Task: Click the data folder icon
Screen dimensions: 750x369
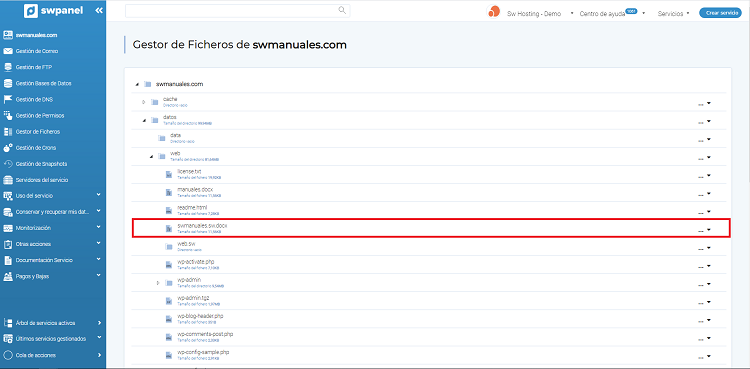Action: click(x=161, y=138)
